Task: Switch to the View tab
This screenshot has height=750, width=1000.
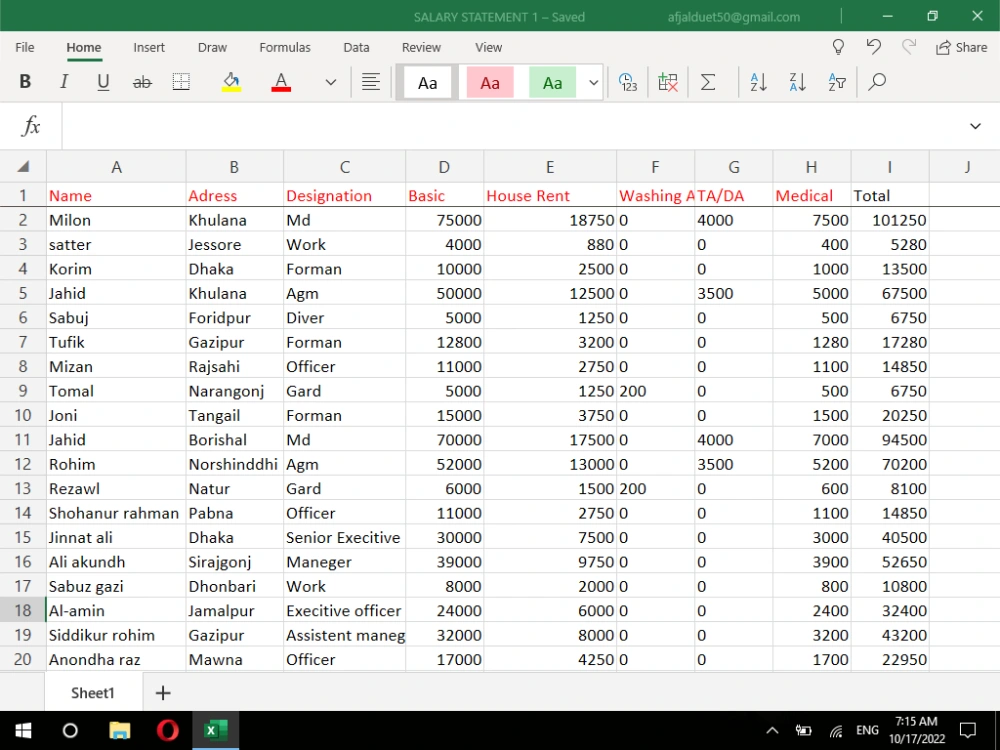Action: 489,47
